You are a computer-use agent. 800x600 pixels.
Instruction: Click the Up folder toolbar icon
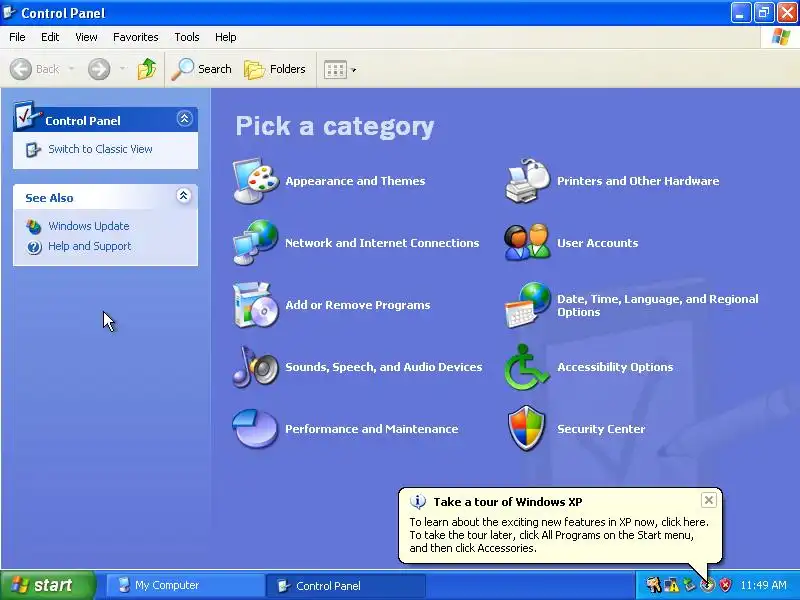146,69
